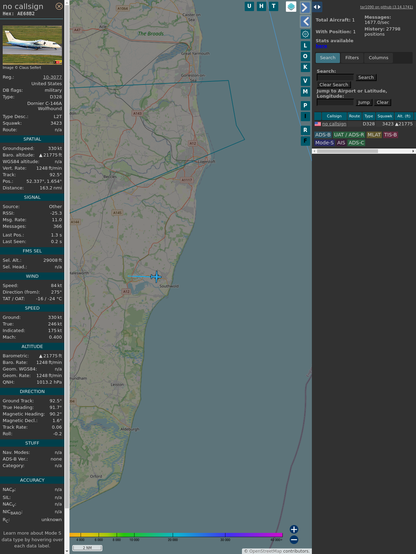Open the map layer selector icon

point(291,6)
